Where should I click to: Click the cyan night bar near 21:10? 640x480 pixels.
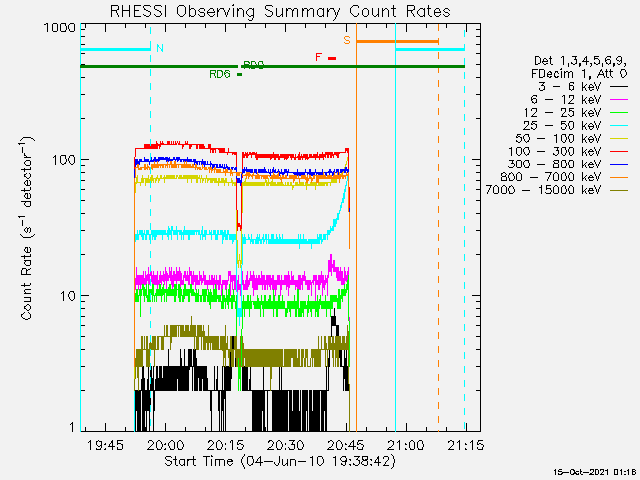pyautogui.click(x=430, y=50)
